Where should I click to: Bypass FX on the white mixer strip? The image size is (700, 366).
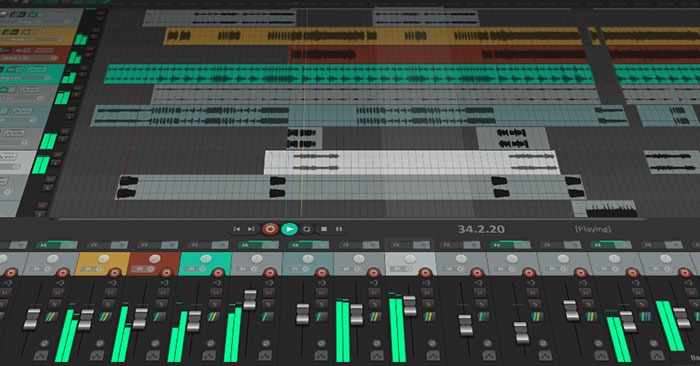click(x=421, y=245)
